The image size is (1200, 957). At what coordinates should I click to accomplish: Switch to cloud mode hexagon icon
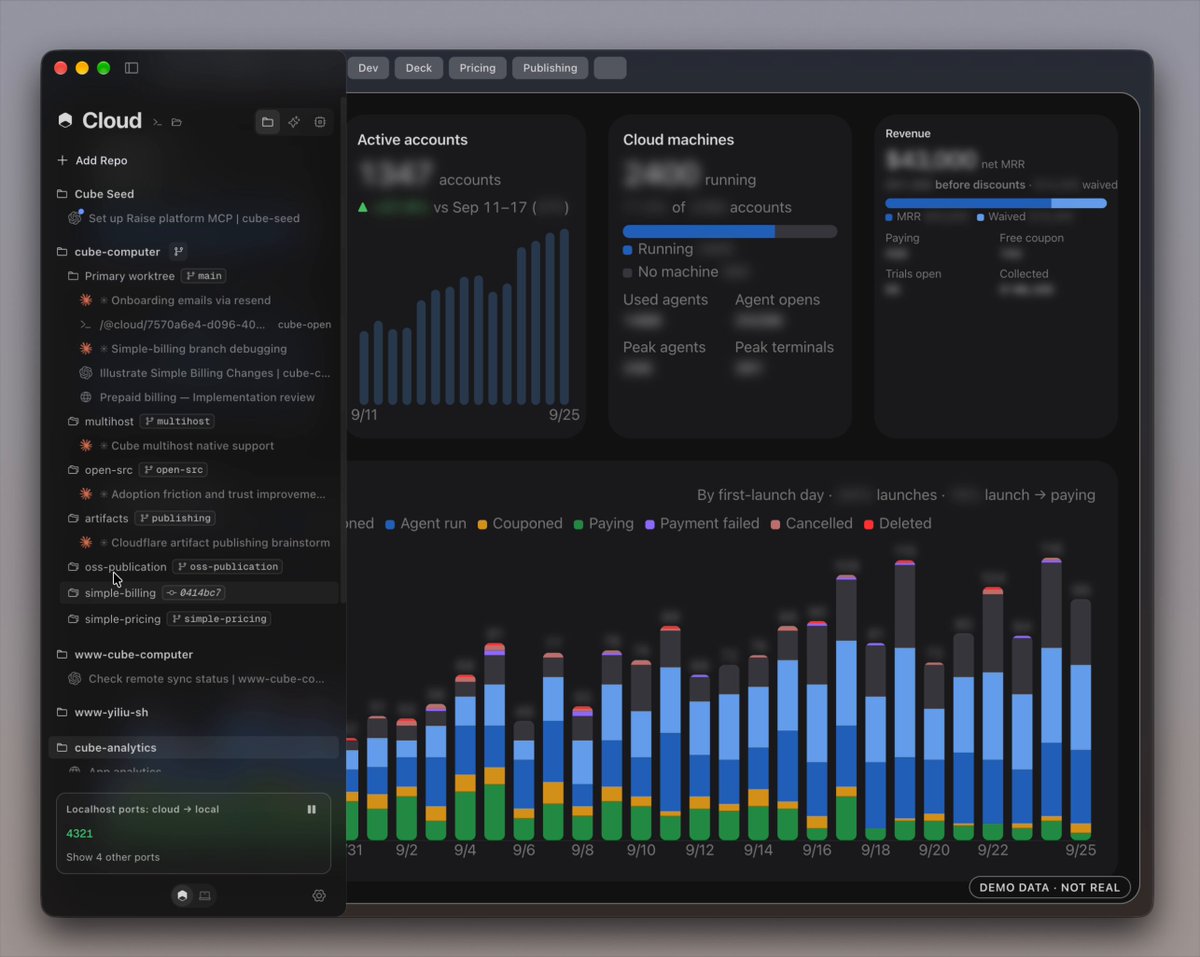pyautogui.click(x=182, y=896)
